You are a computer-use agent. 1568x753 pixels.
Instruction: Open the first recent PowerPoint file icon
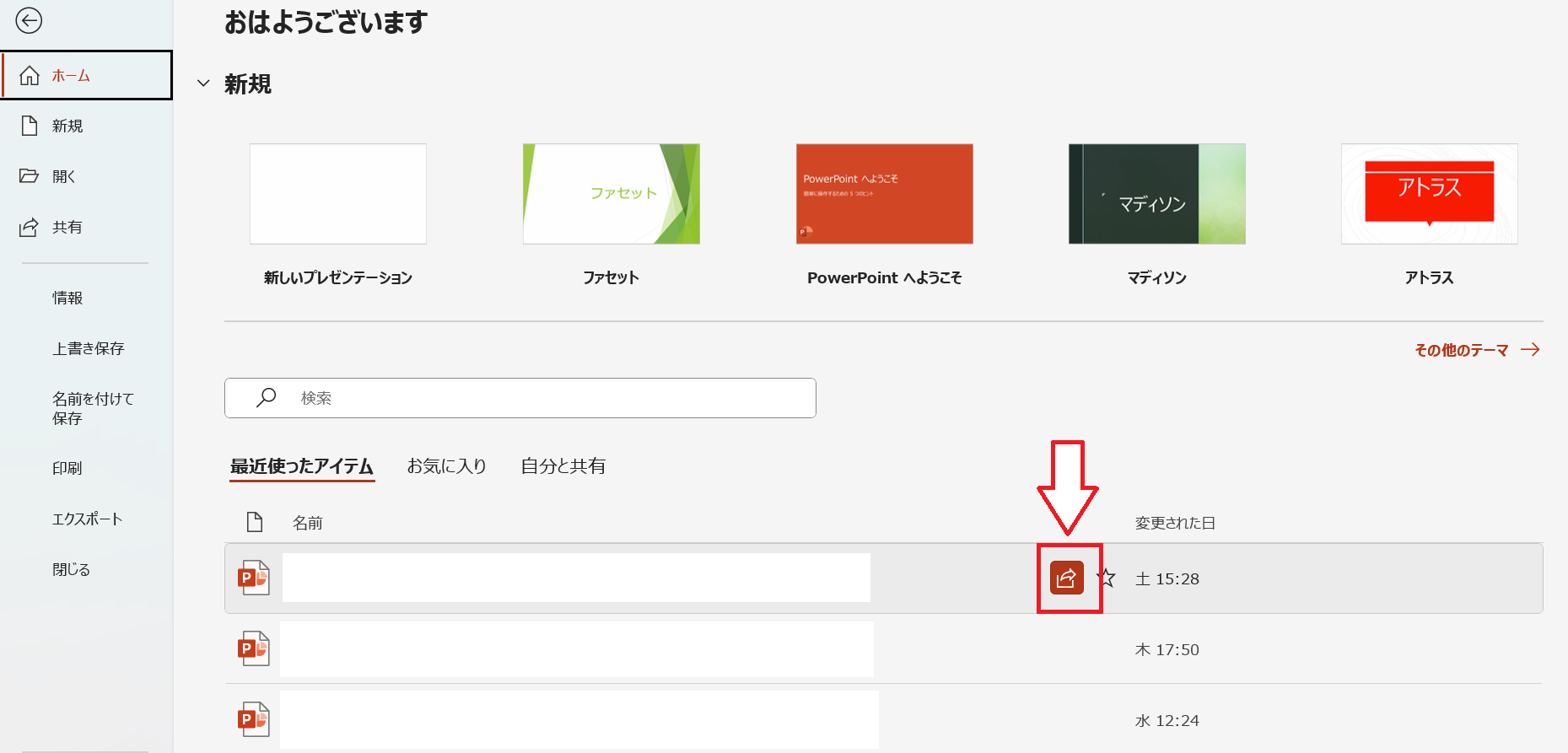tap(253, 578)
